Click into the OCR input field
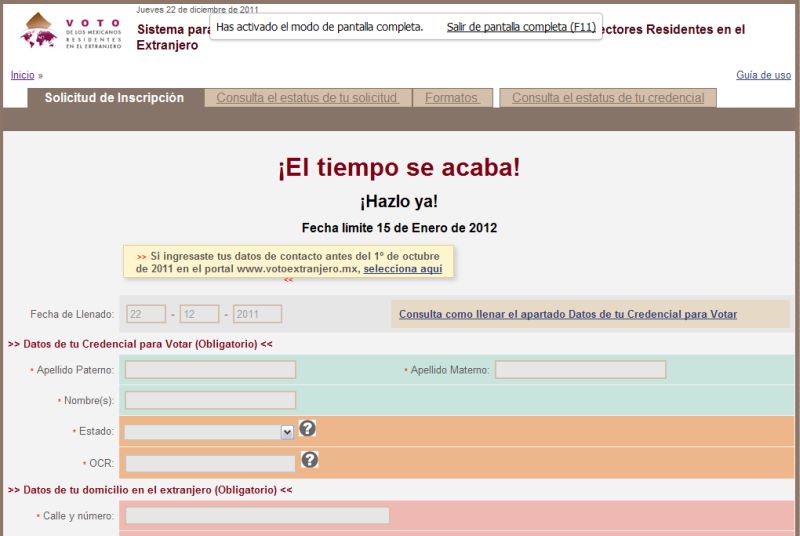800x536 pixels. 210,464
